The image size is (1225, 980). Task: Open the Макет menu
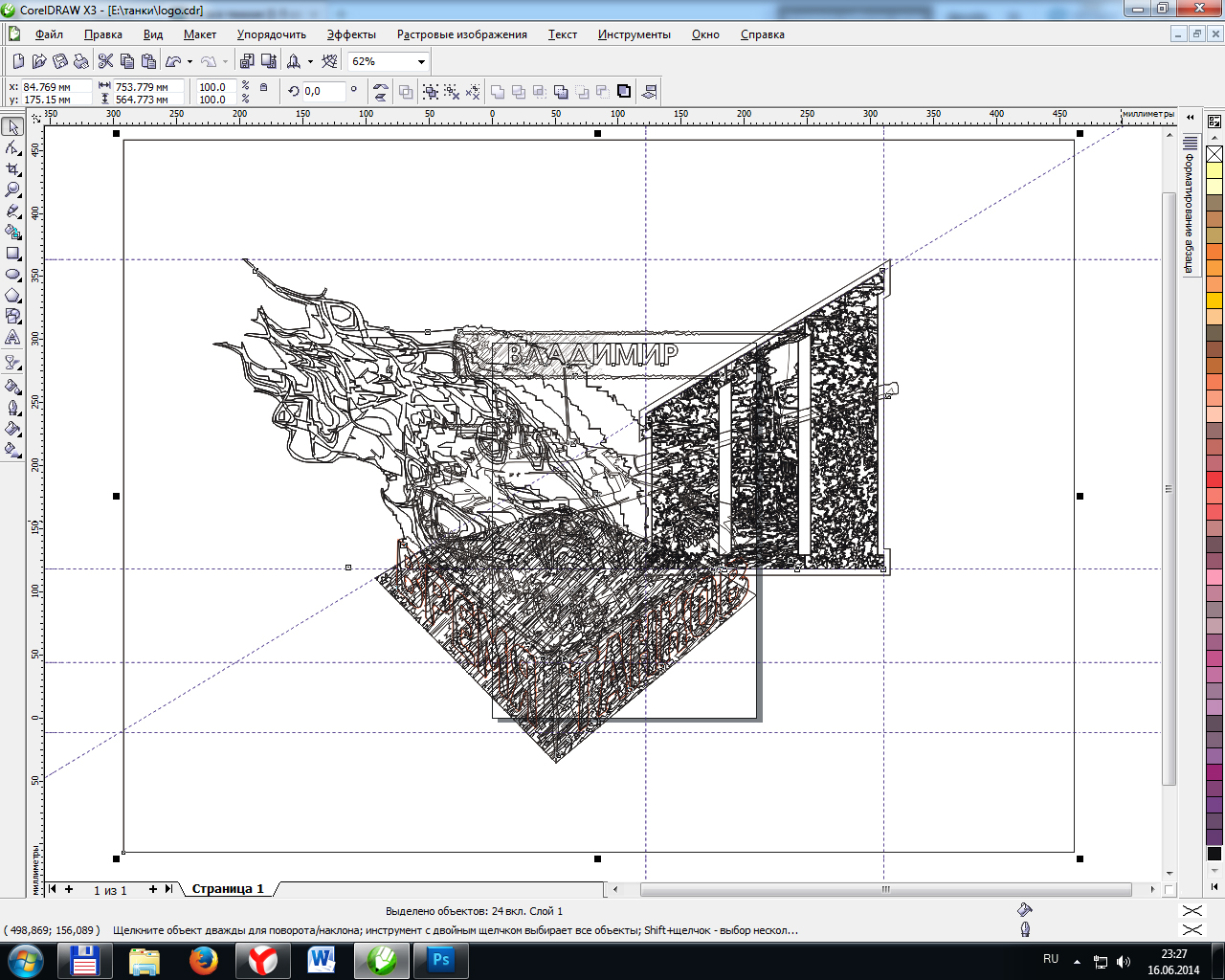(x=200, y=34)
